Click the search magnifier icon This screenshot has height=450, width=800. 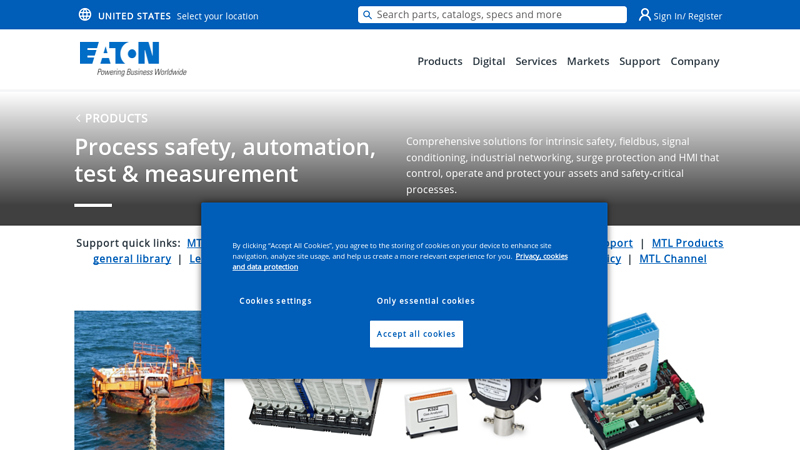[367, 15]
